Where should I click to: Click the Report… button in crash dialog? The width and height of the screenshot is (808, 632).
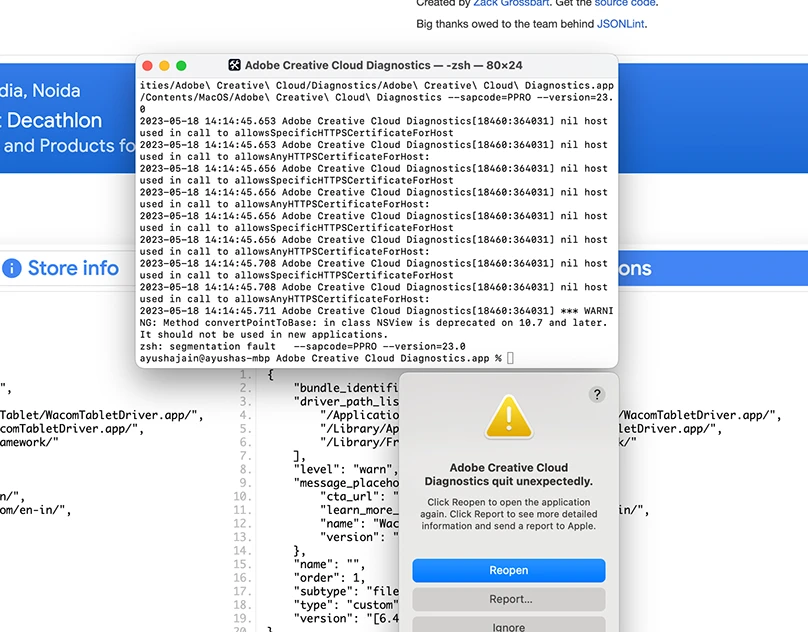click(x=508, y=599)
